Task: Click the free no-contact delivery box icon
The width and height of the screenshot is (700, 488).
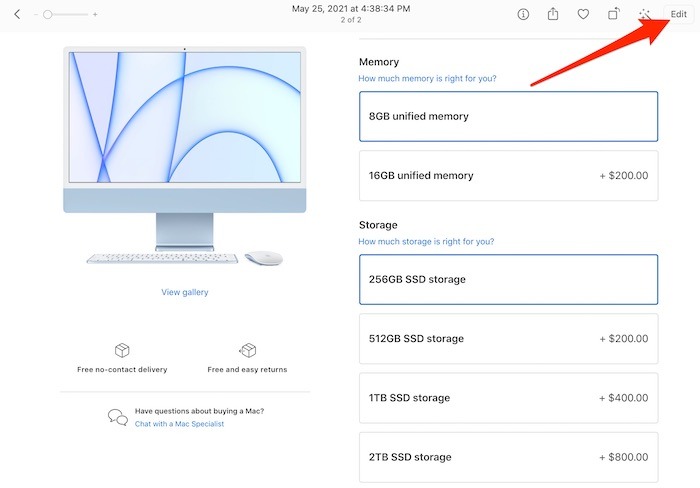Action: [122, 350]
